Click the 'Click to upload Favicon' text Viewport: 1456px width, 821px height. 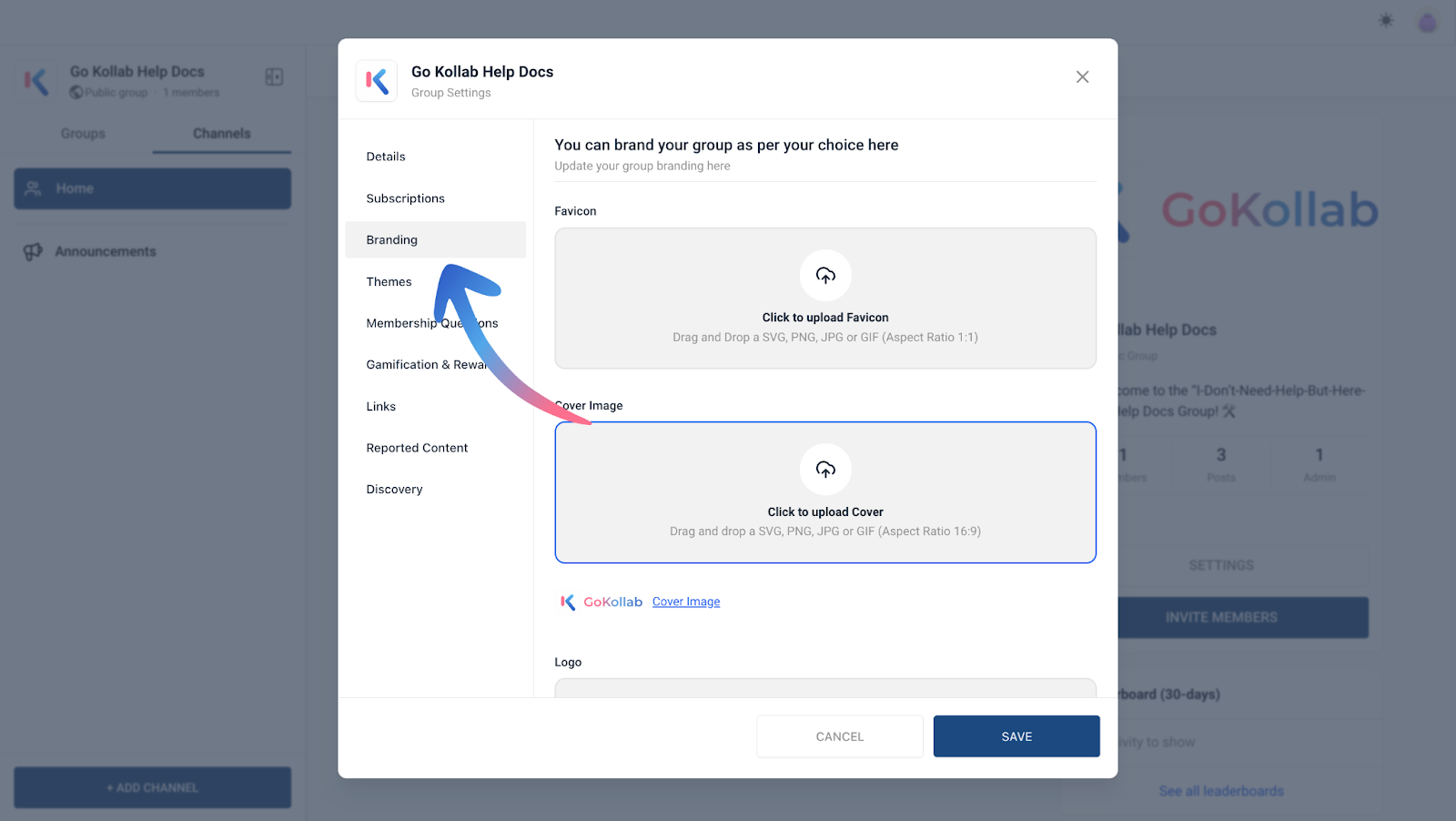825,318
